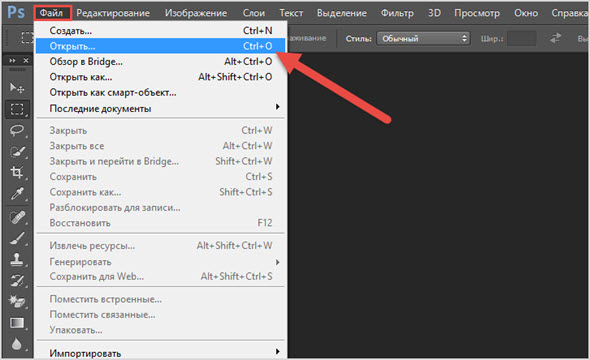590x360 pixels.
Task: Swap width and height arrows icon
Action: (555, 38)
